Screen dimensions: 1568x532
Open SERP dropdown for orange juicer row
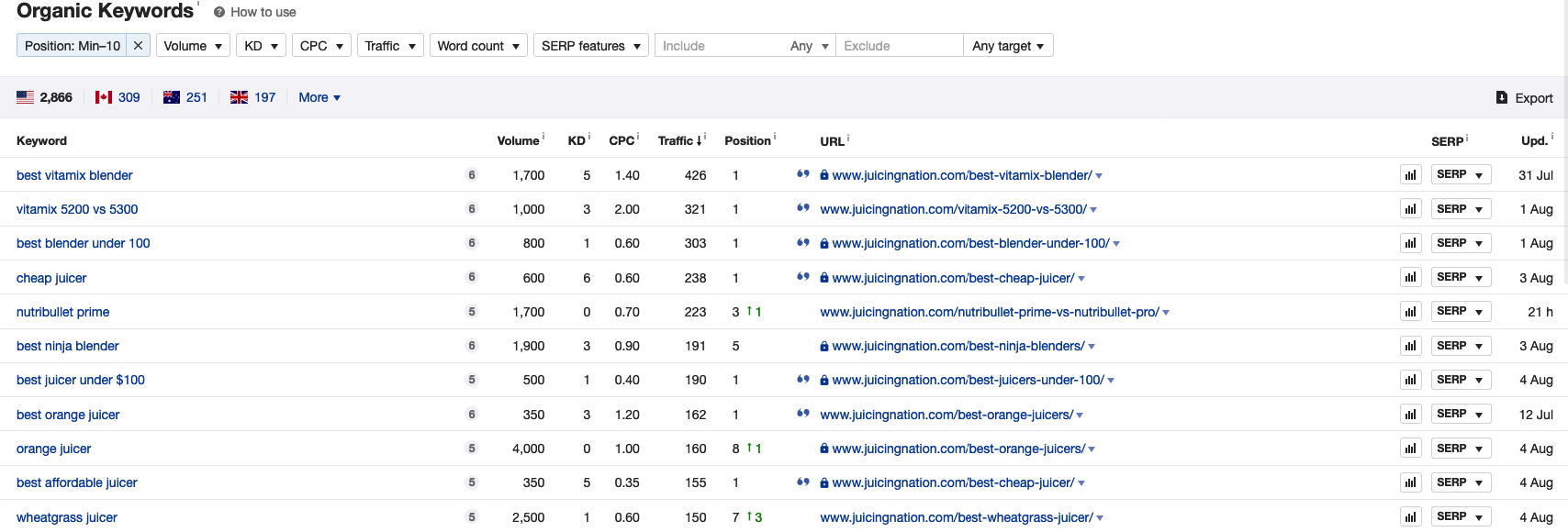1461,449
